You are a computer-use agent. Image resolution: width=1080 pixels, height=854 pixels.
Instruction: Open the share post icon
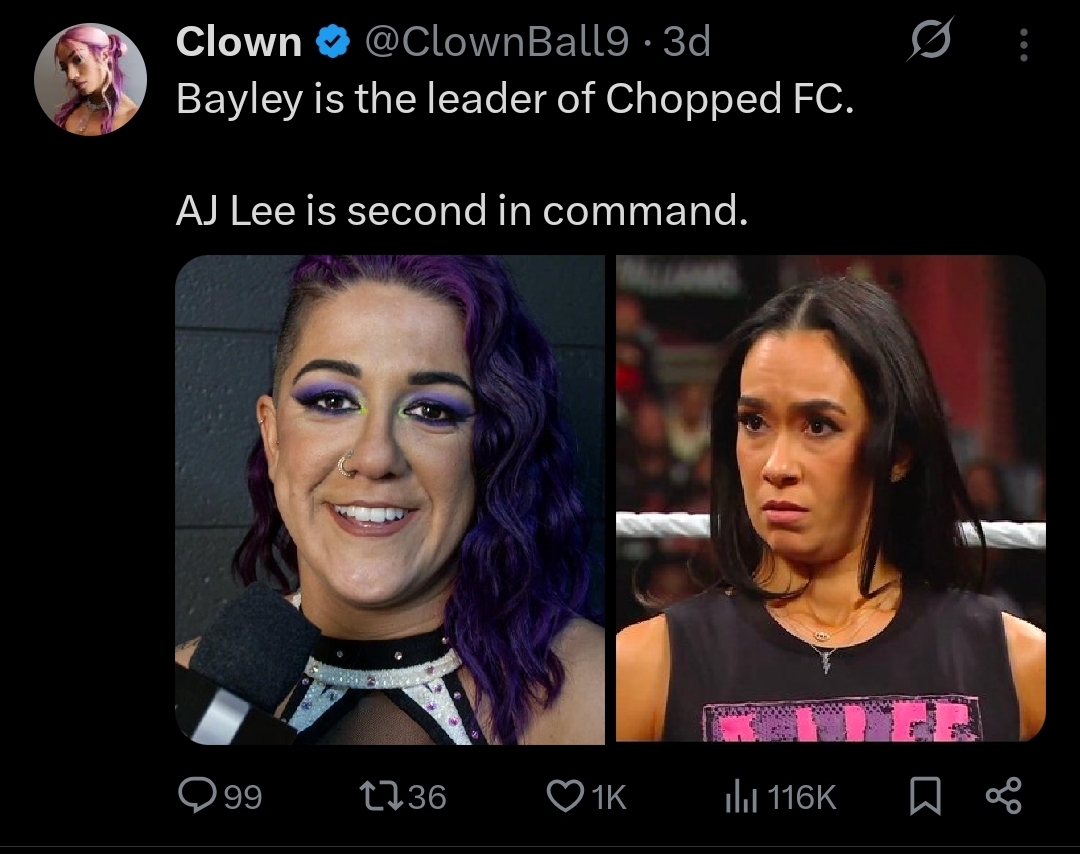click(1004, 795)
